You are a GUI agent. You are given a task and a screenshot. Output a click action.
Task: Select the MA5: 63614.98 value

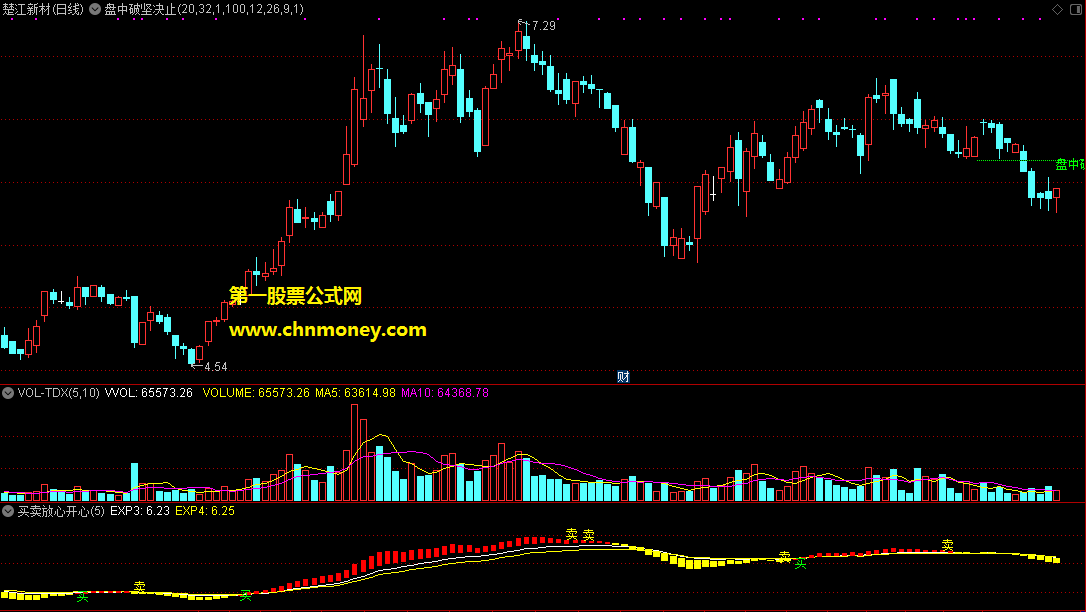[x=355, y=393]
